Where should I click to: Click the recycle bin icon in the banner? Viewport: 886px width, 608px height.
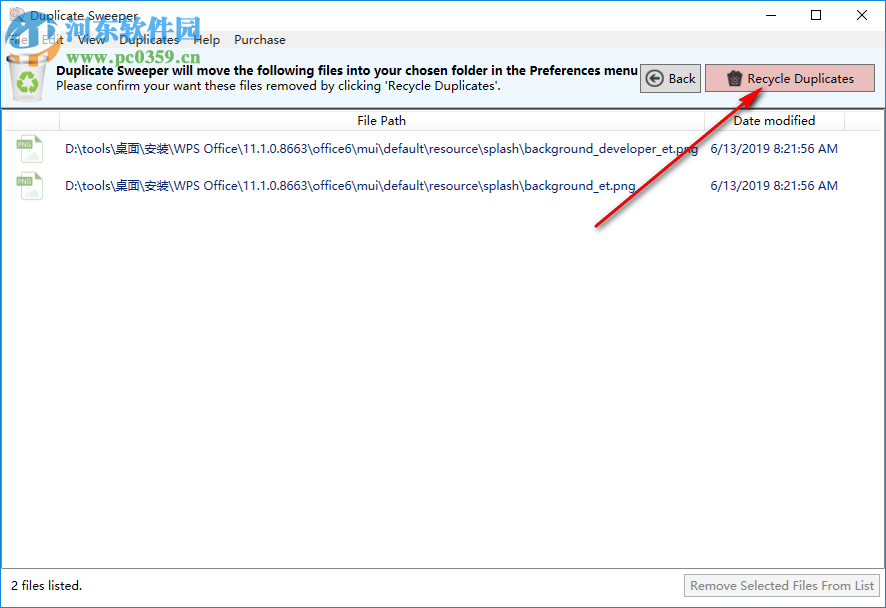click(27, 79)
